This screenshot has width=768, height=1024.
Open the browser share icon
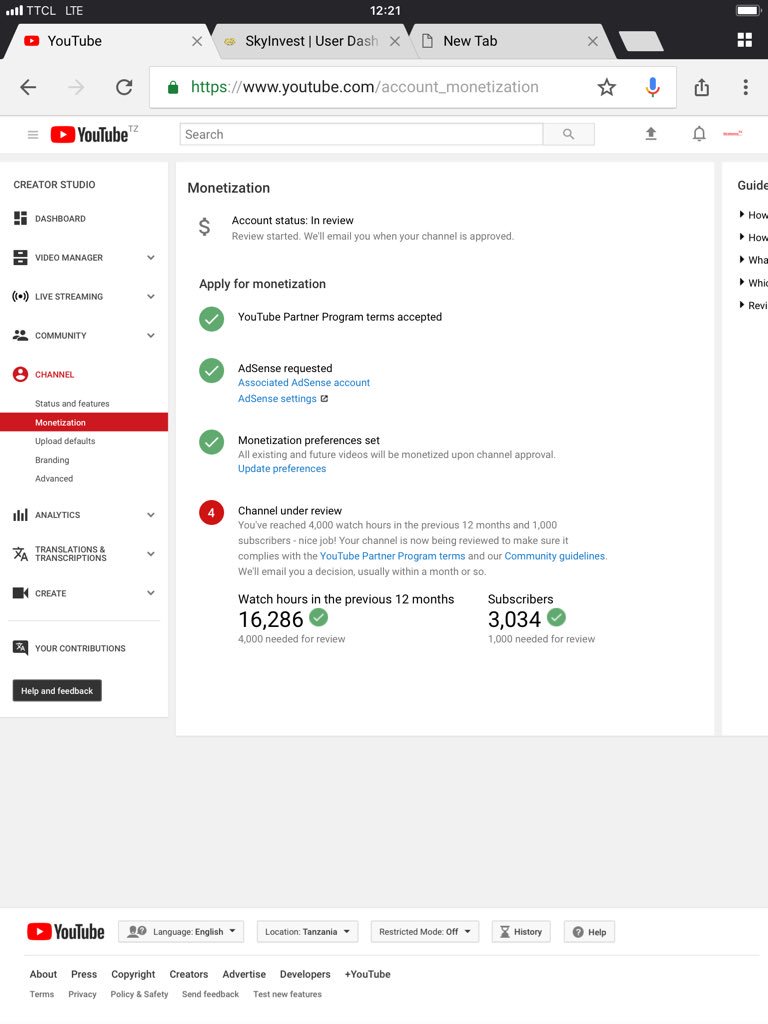701,87
